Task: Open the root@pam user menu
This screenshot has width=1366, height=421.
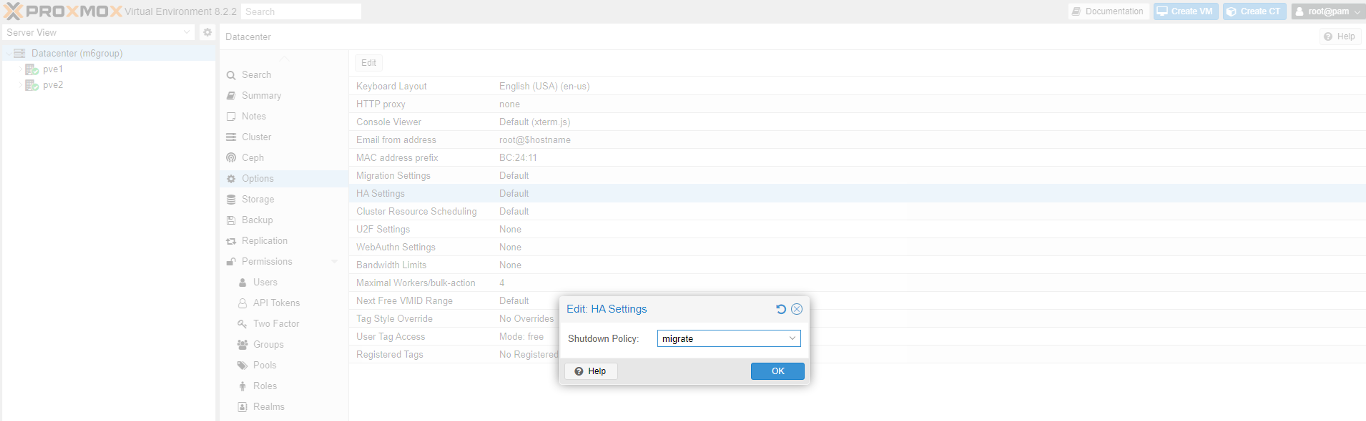Action: click(x=1327, y=11)
